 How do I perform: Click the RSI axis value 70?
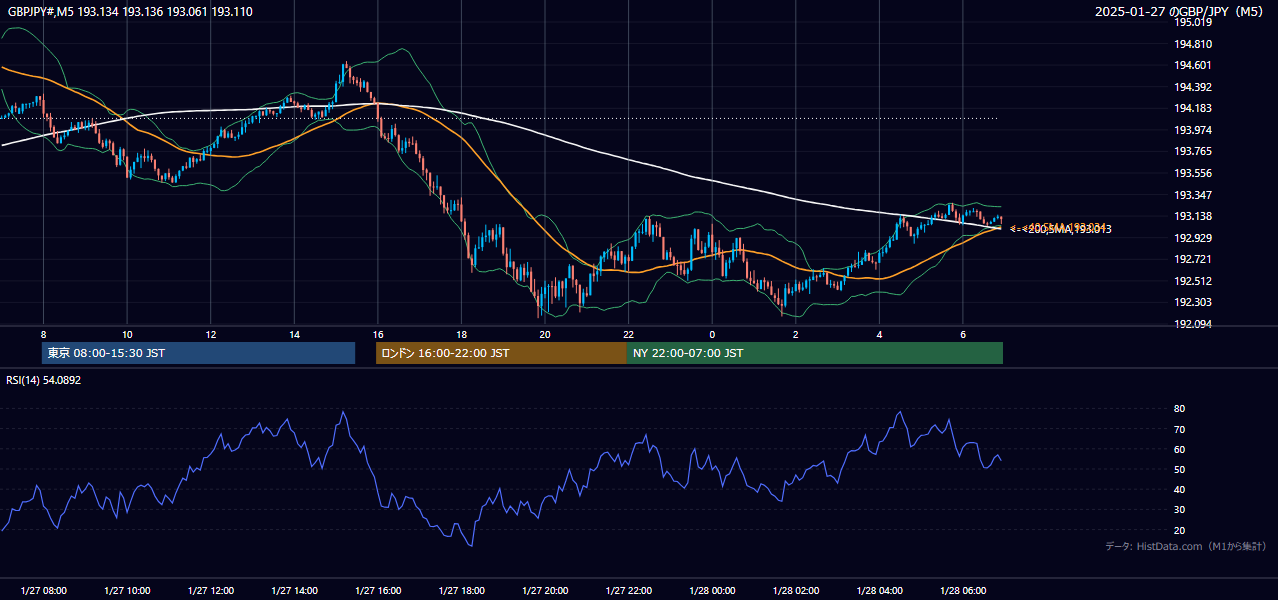1179,429
